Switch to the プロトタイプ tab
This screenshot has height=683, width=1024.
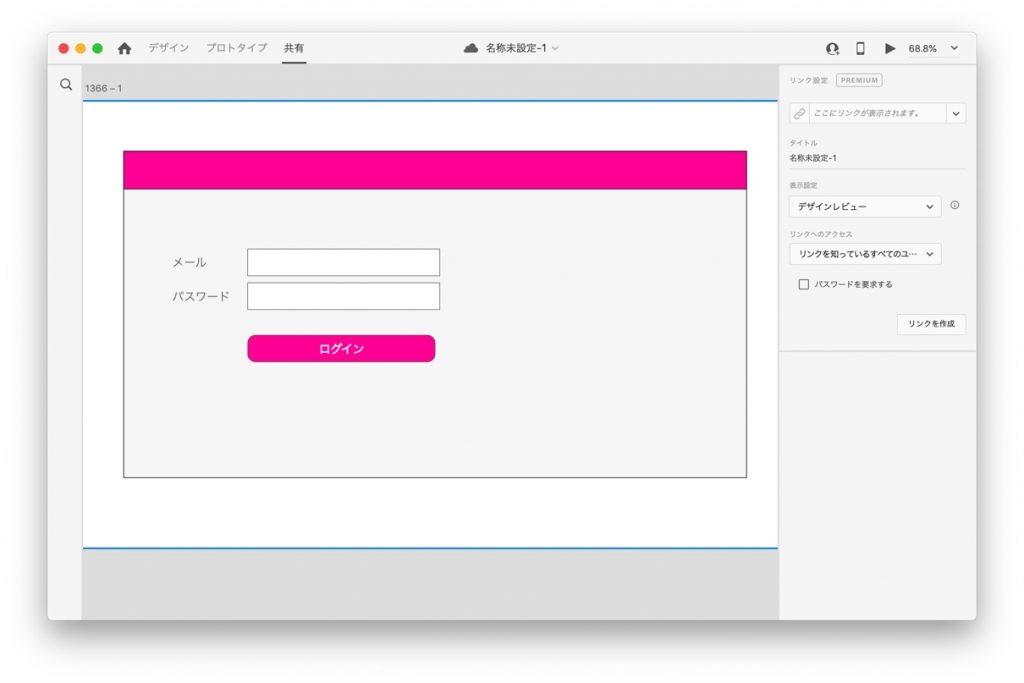(x=236, y=48)
